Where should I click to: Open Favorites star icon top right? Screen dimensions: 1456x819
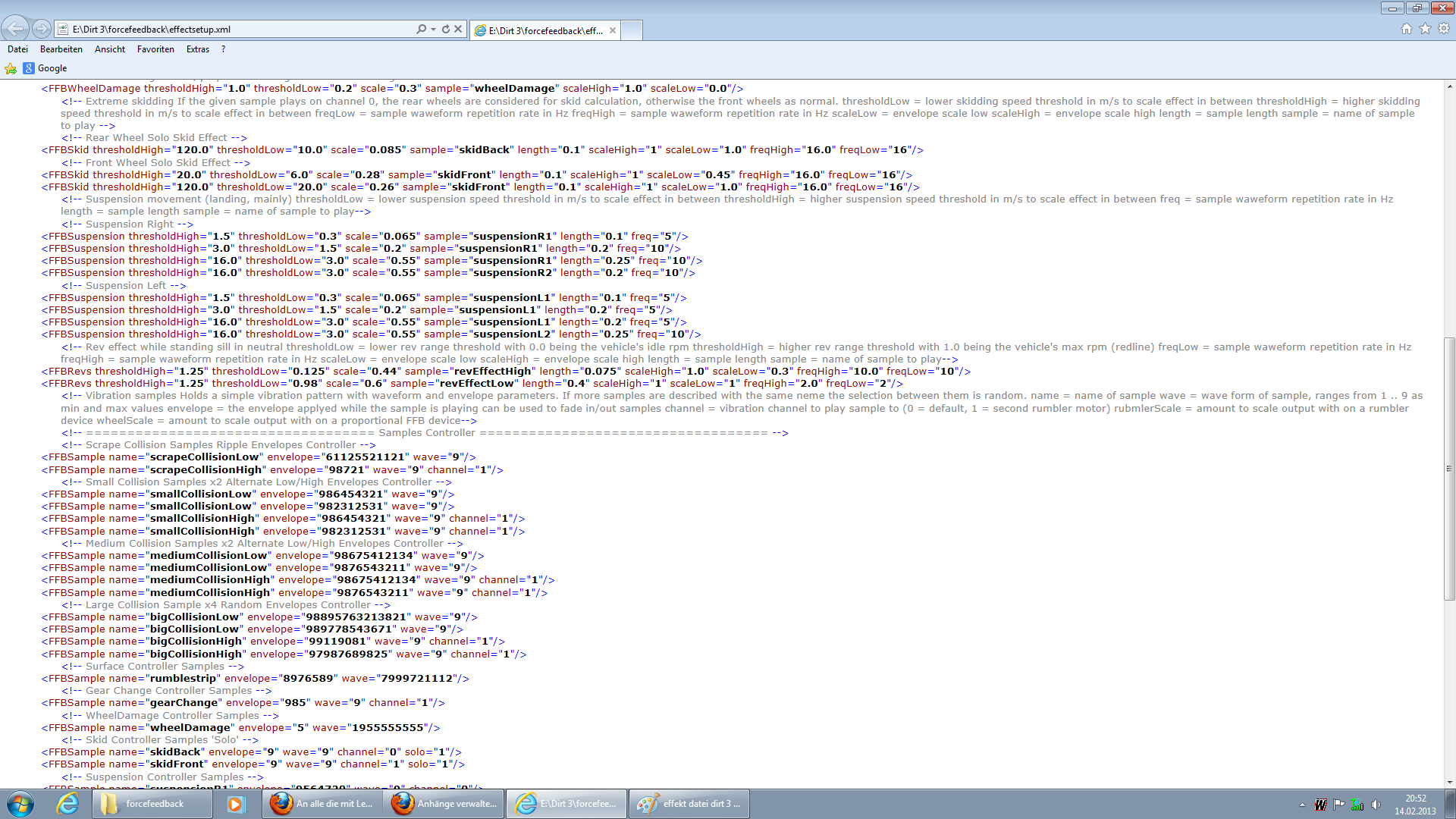point(1425,29)
